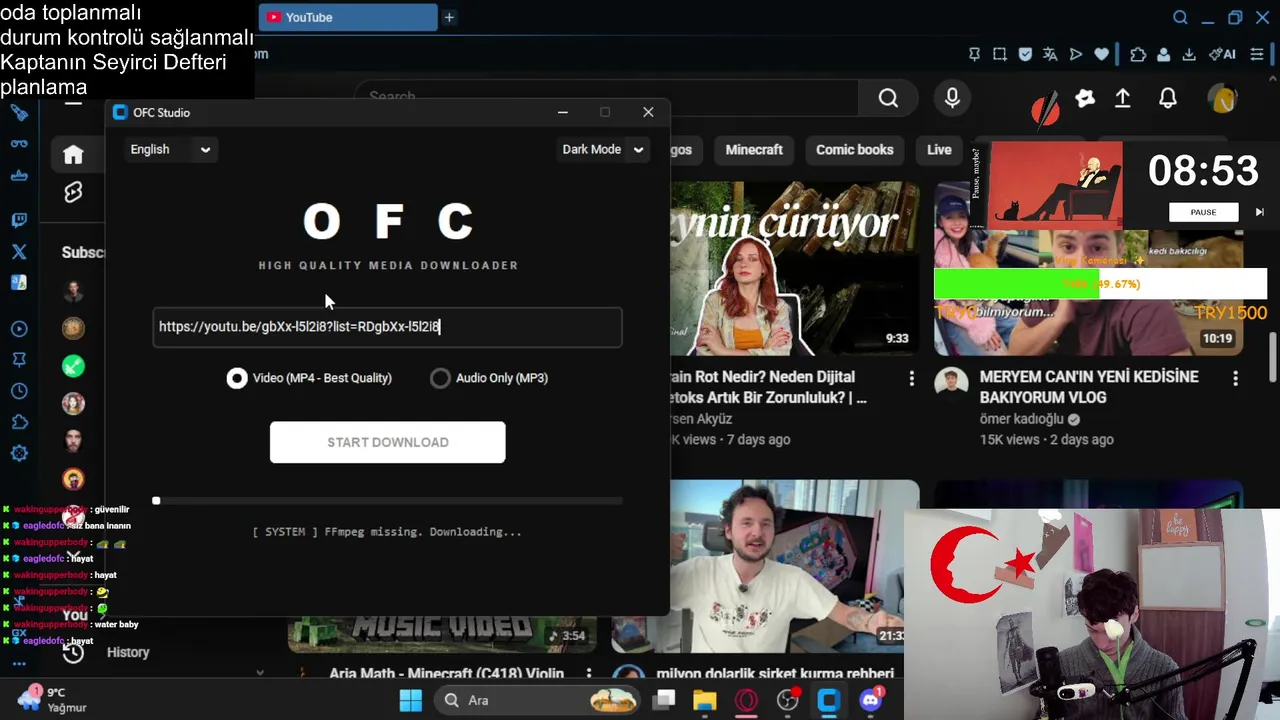The width and height of the screenshot is (1280, 720).
Task: Open Discord from the taskbar
Action: [x=870, y=700]
